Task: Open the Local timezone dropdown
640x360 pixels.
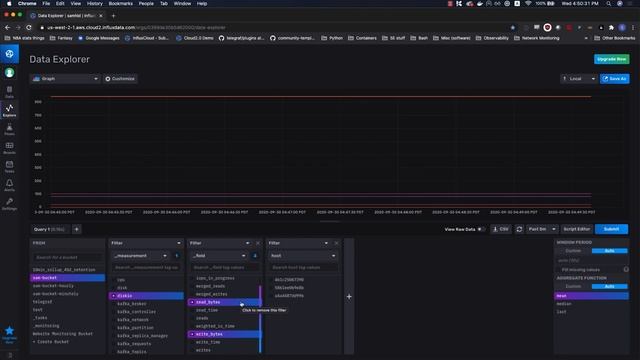Action: [x=578, y=79]
